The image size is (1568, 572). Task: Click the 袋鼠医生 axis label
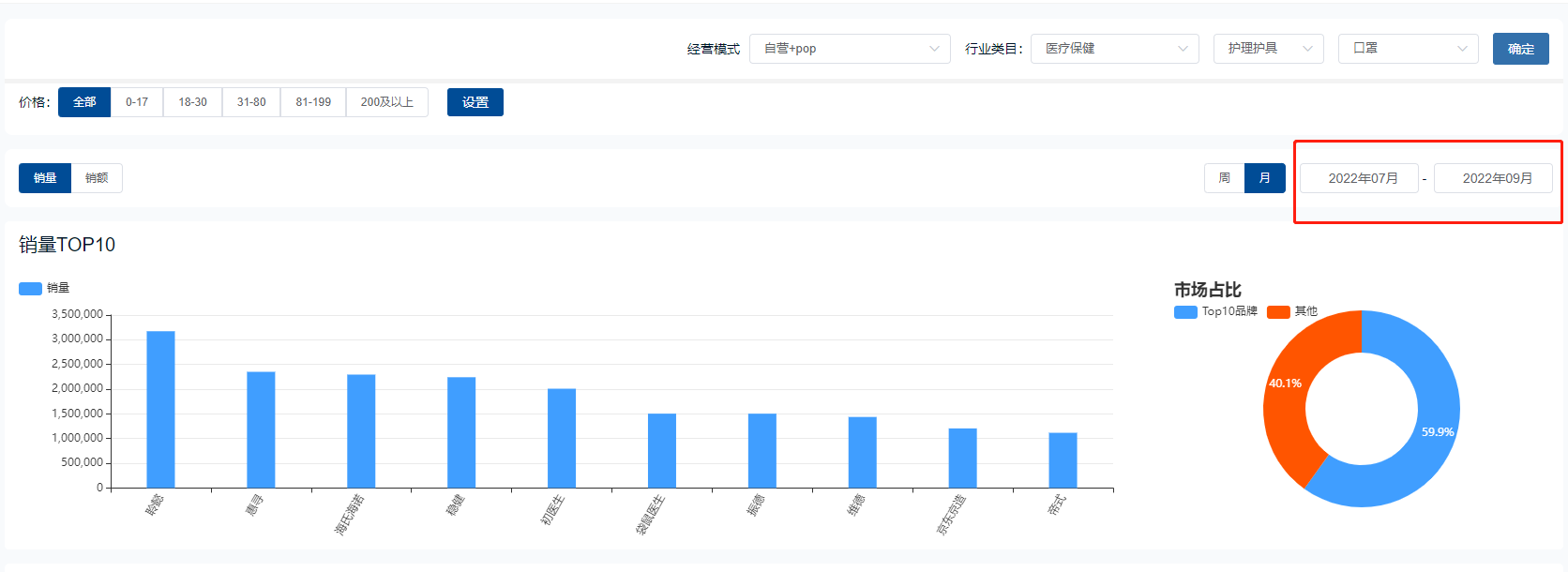tap(650, 515)
